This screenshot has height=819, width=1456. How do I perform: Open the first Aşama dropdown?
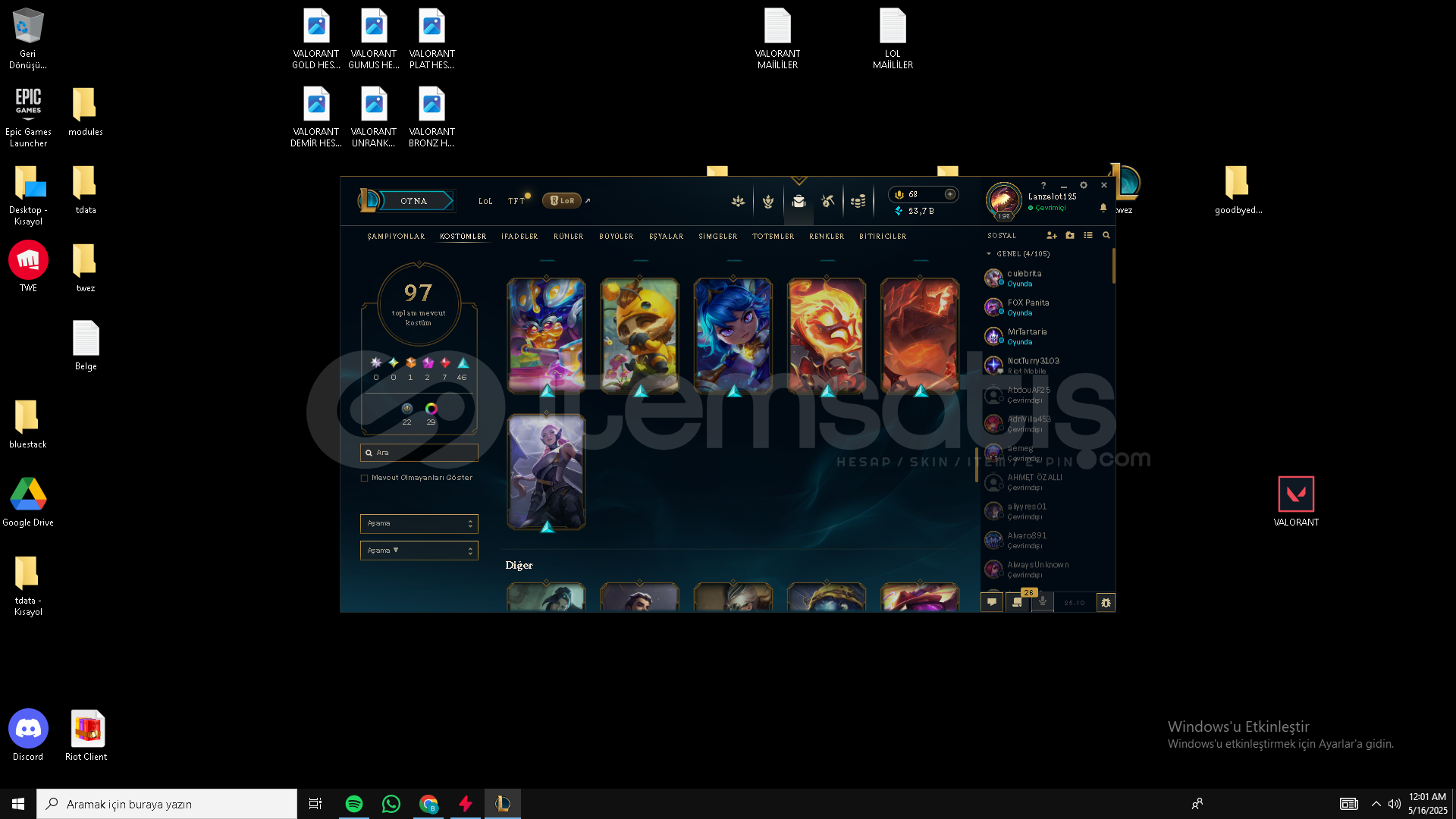point(419,523)
